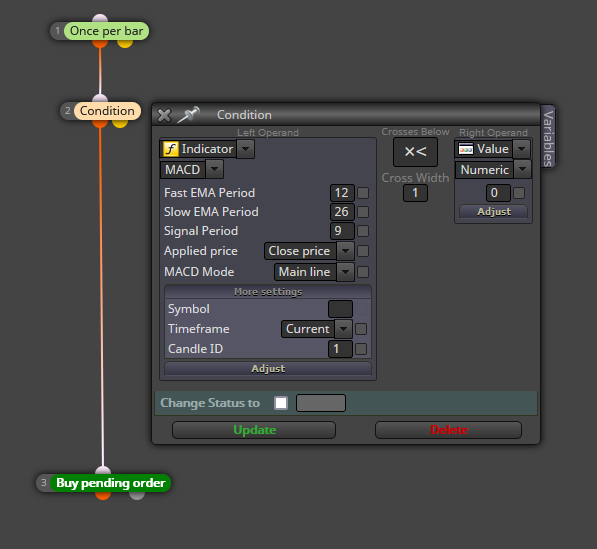The height and width of the screenshot is (549, 597).
Task: Click the Candle ID value field
Action: click(x=340, y=349)
